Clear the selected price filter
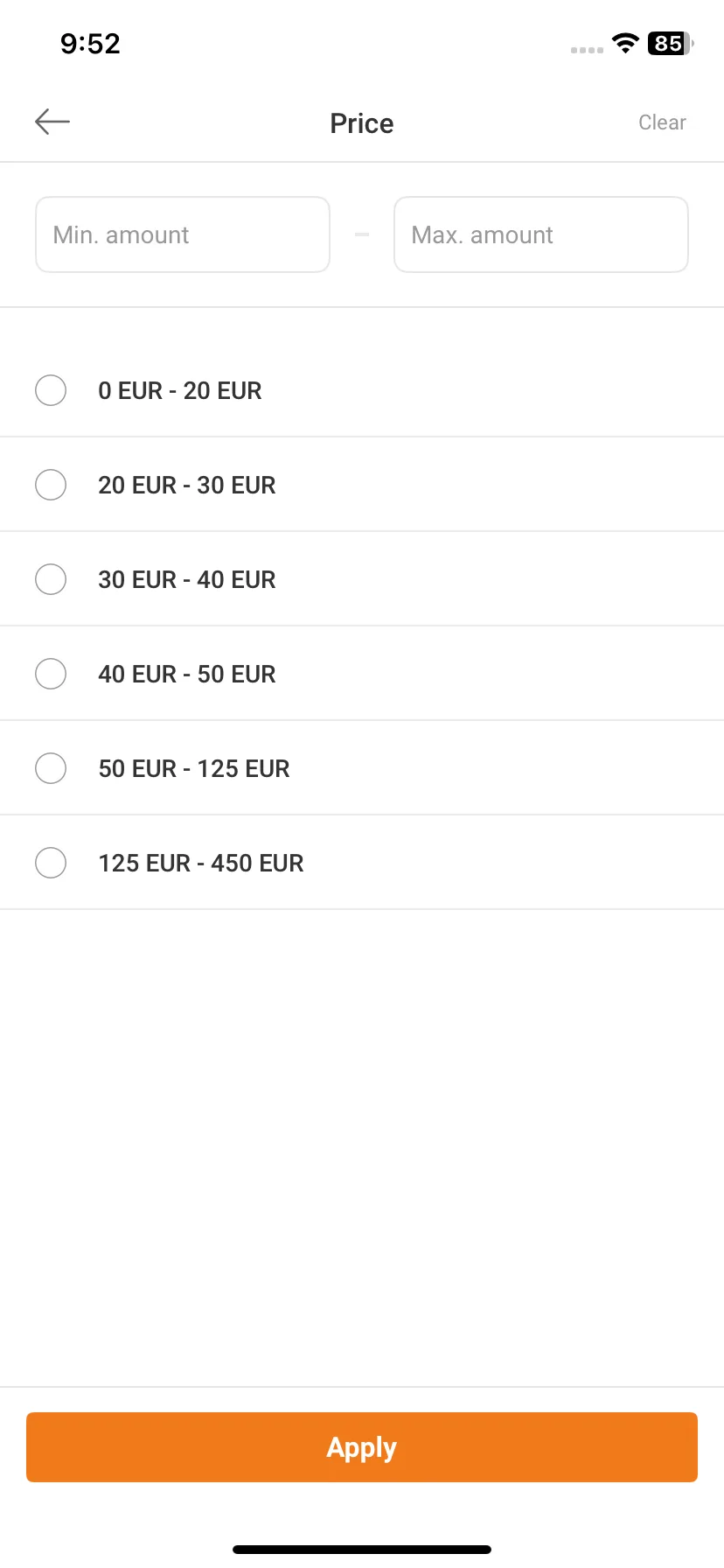The height and width of the screenshot is (1568, 724). click(x=662, y=122)
